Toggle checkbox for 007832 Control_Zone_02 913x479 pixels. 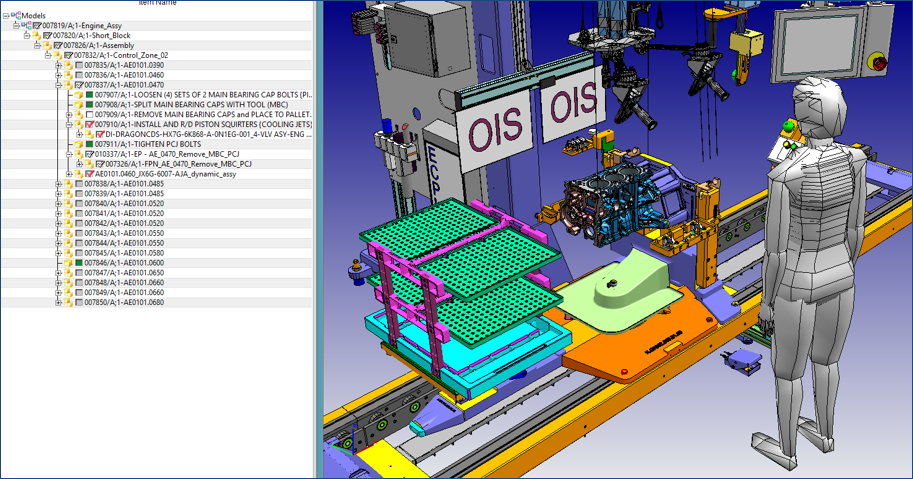tap(69, 55)
